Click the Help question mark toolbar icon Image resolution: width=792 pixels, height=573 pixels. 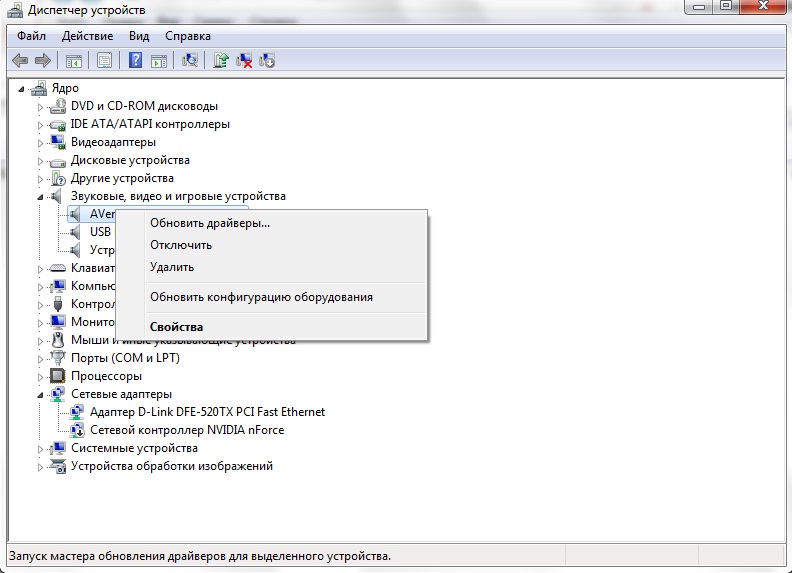136,61
